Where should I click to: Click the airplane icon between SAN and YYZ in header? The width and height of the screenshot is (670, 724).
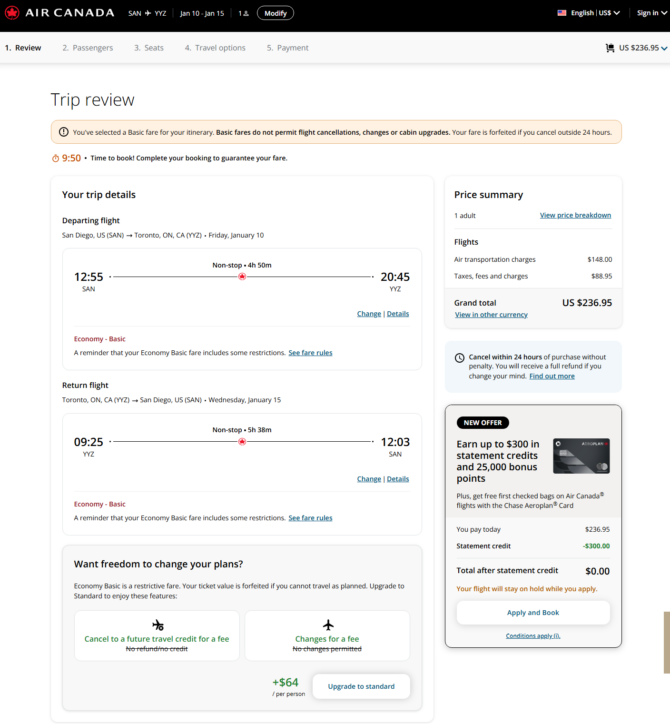pos(148,13)
